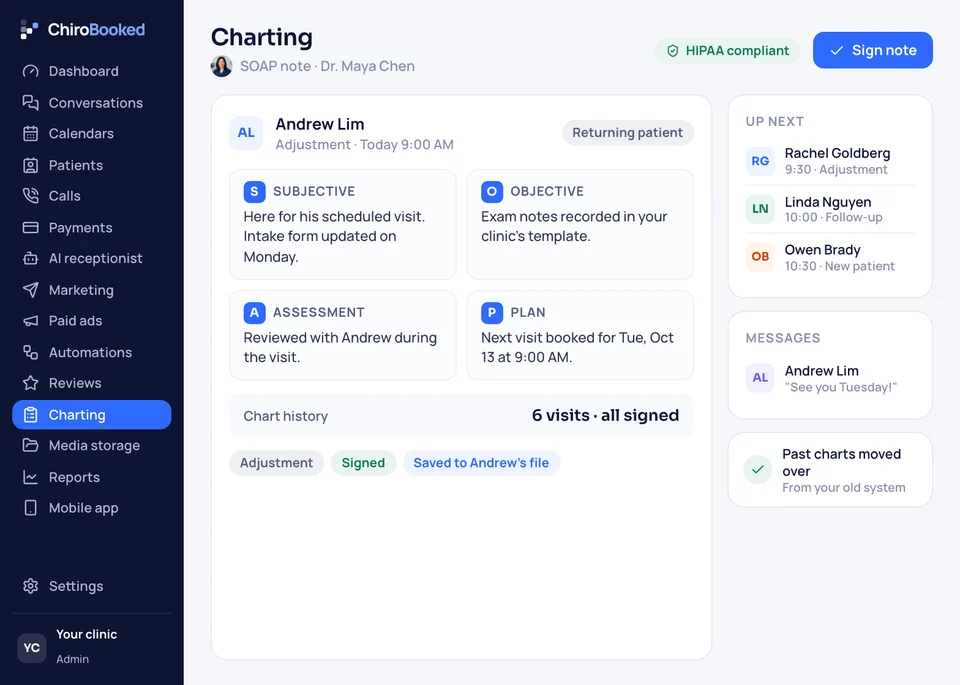Select Rachel Goldberg in Up Next
Image resolution: width=960 pixels, height=685 pixels.
pyautogui.click(x=830, y=161)
